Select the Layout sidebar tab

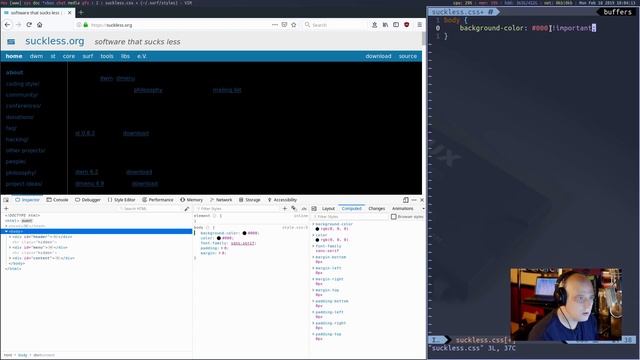328,209
